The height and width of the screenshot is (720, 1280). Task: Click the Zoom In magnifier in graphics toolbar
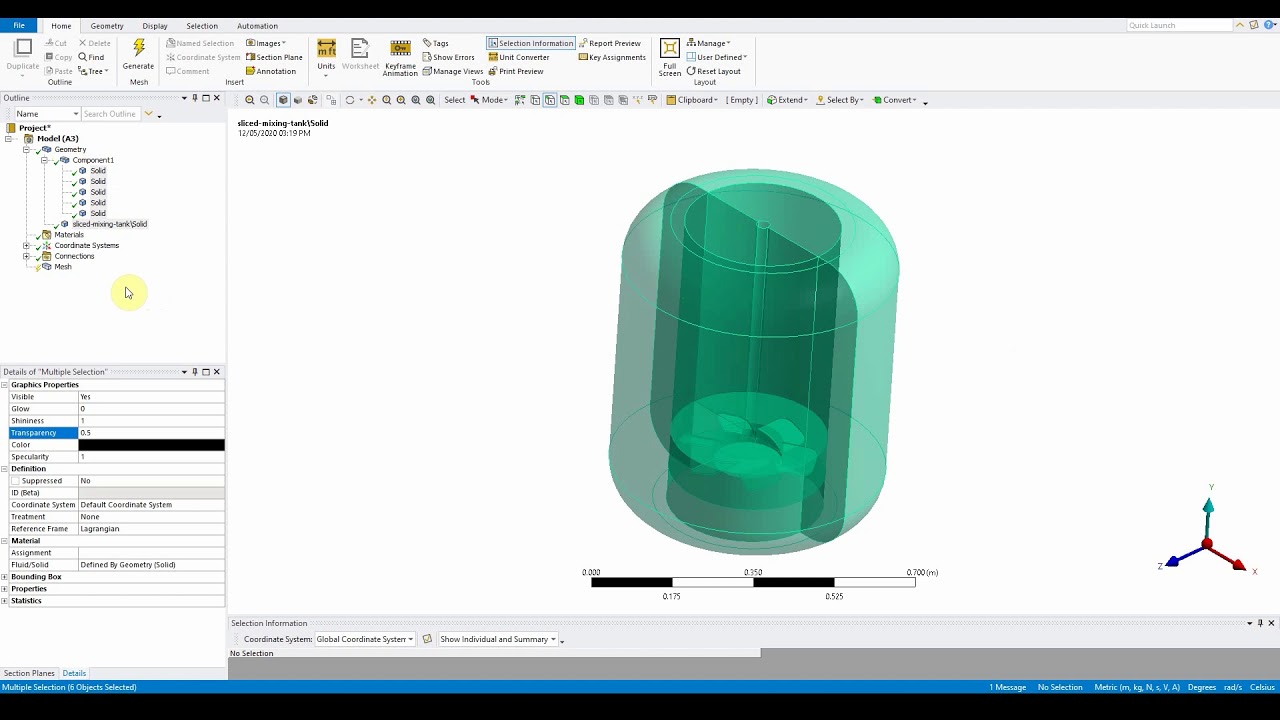[x=250, y=100]
